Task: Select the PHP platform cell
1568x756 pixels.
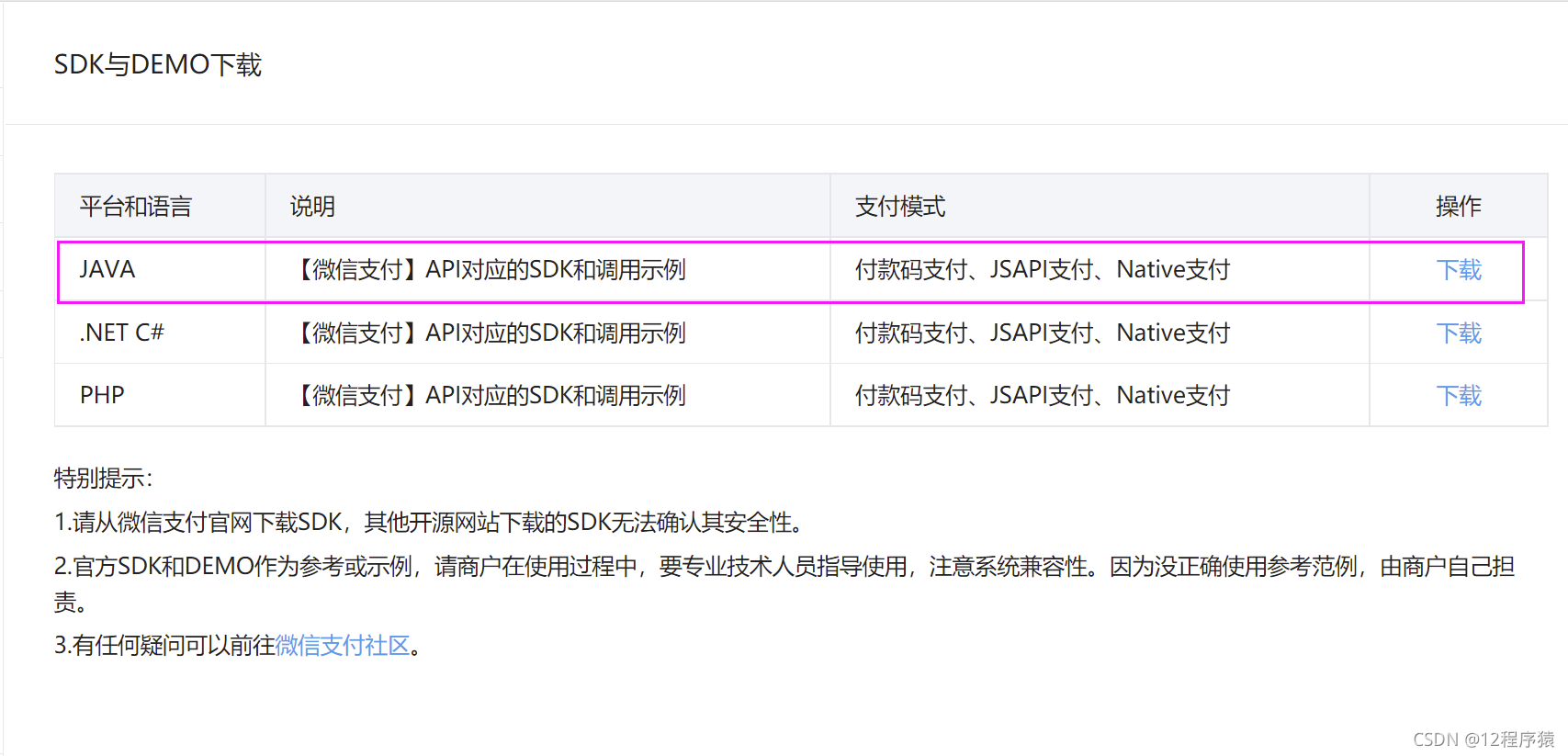Action: pos(161,395)
